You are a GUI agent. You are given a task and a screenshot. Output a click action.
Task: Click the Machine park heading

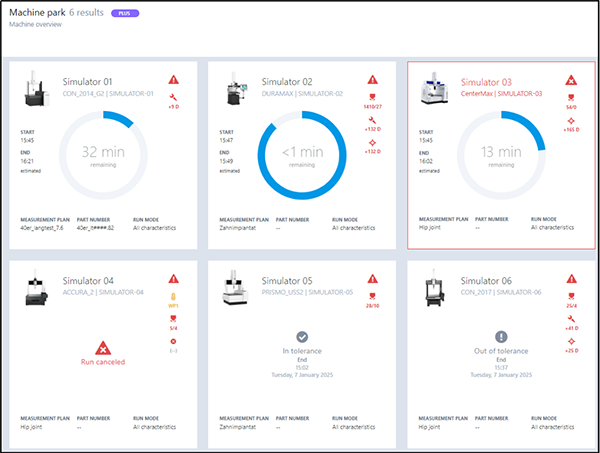[x=35, y=12]
